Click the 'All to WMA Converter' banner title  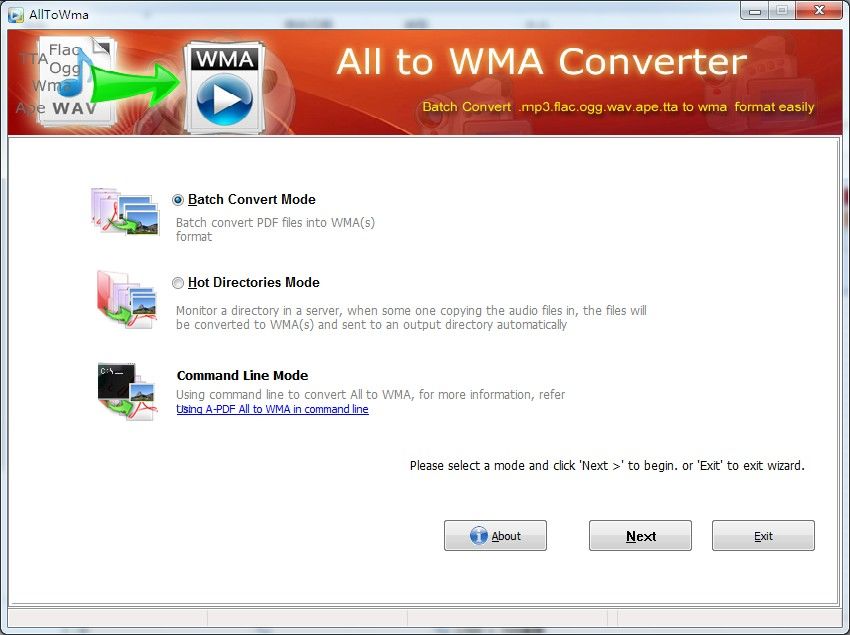pyautogui.click(x=542, y=61)
